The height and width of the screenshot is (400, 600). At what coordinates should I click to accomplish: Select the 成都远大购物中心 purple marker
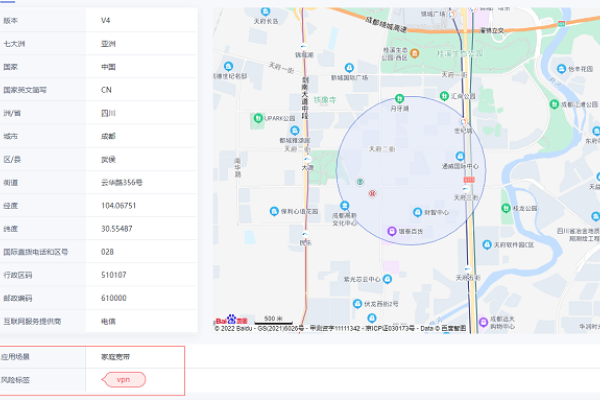click(x=483, y=322)
